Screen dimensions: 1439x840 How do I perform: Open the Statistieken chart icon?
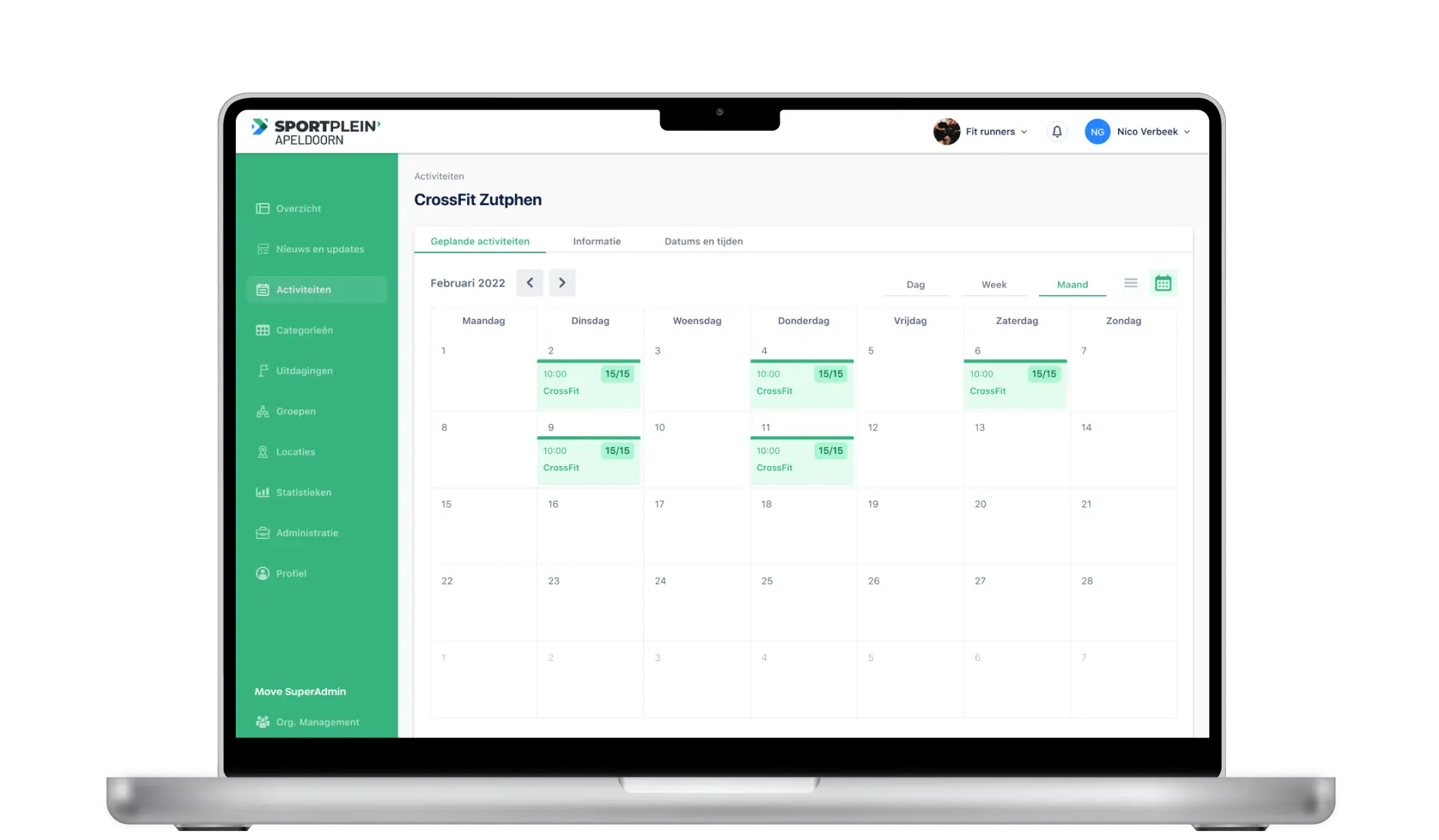262,493
